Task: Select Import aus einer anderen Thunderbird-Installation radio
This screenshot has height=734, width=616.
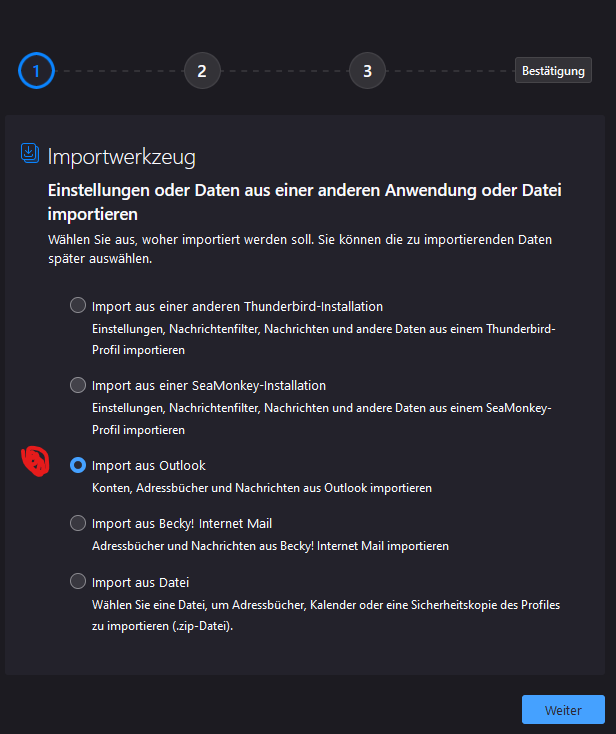Action: pyautogui.click(x=77, y=305)
